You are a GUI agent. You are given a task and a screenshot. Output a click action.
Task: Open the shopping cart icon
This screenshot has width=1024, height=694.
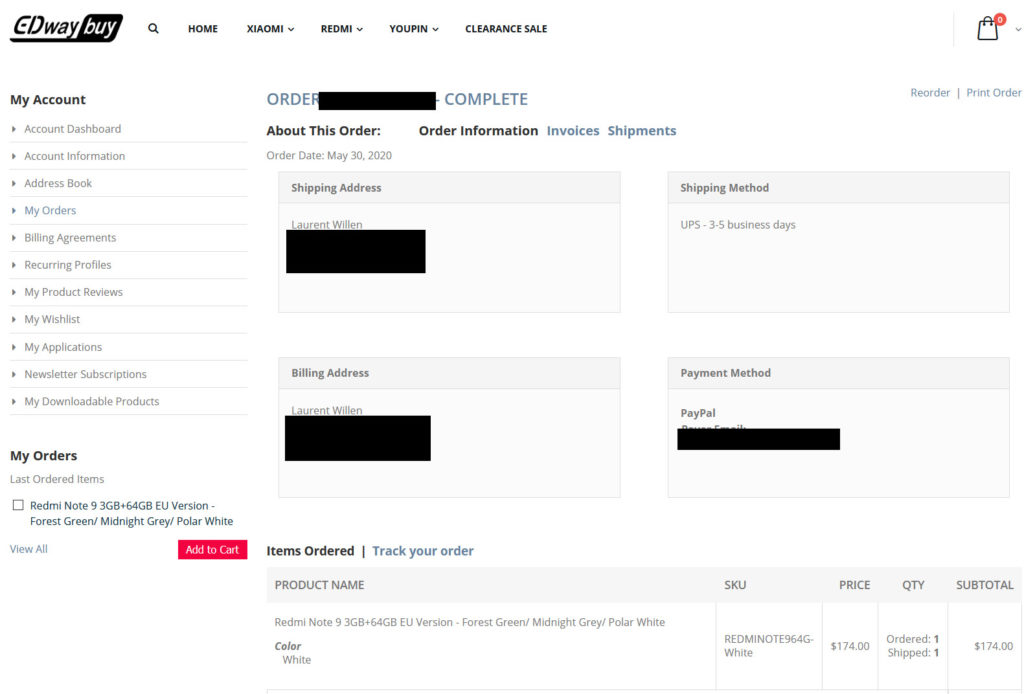(986, 30)
